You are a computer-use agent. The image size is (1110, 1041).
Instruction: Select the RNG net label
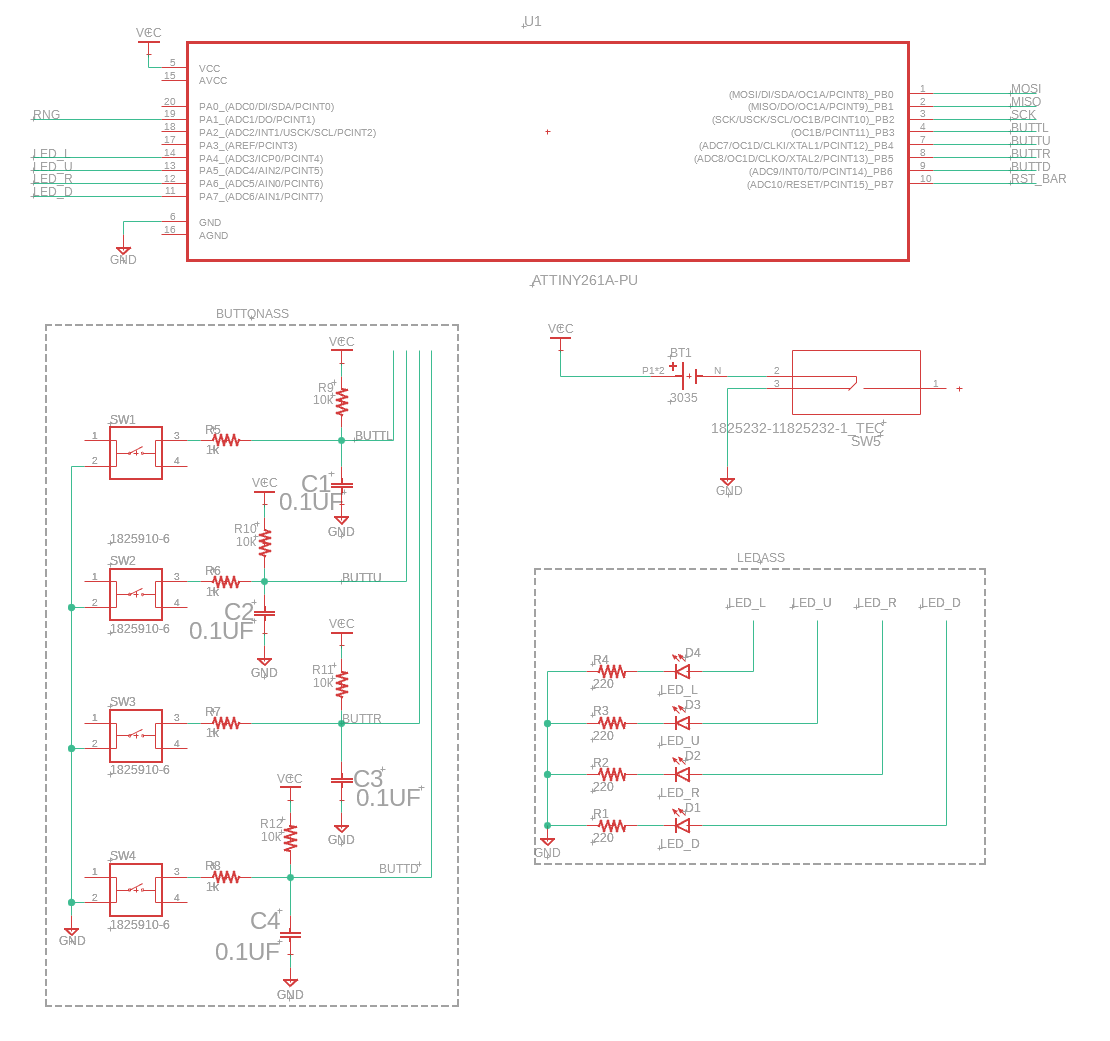pos(47,114)
